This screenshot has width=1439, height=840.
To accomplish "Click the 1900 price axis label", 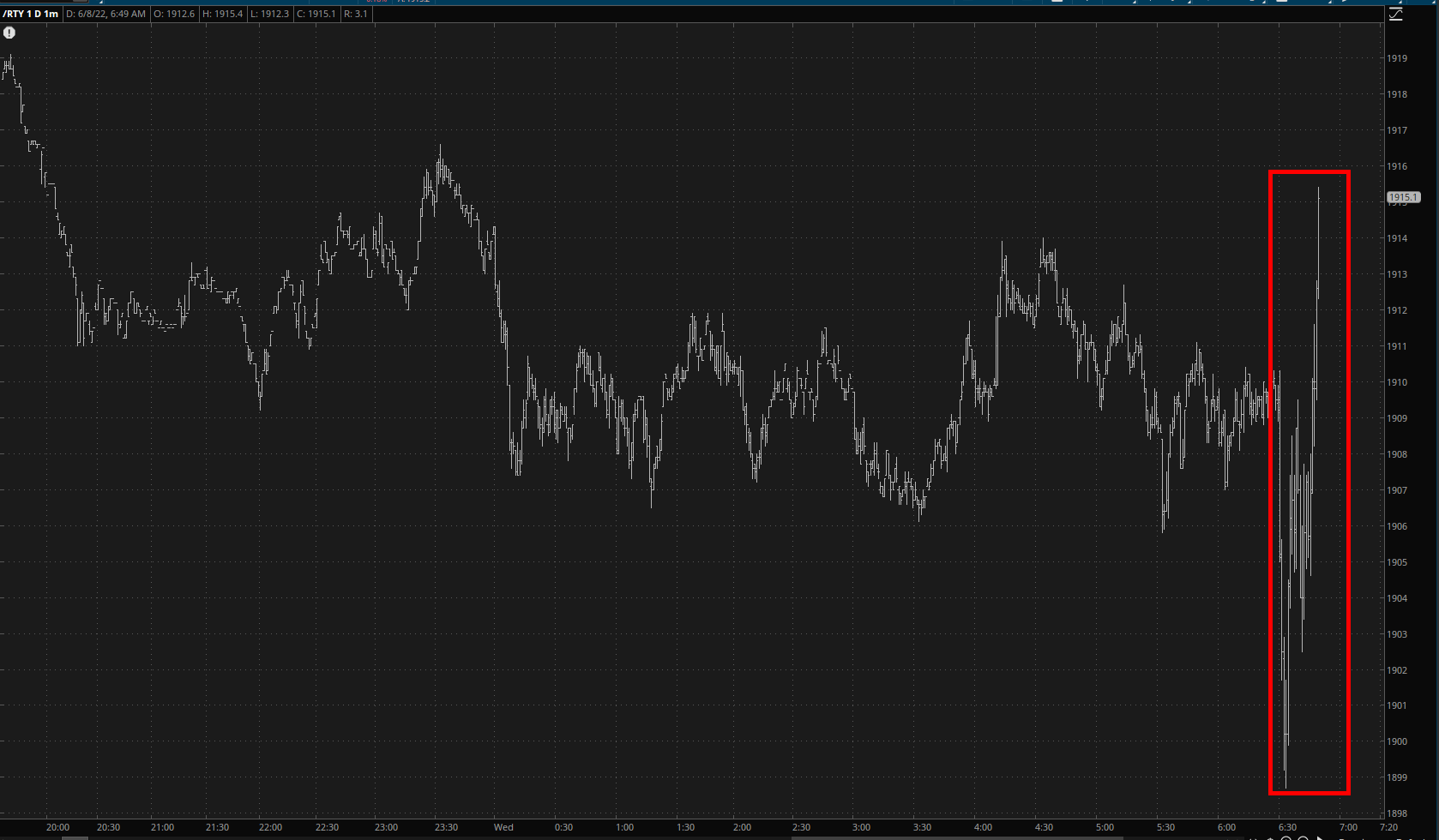I will tap(1397, 741).
